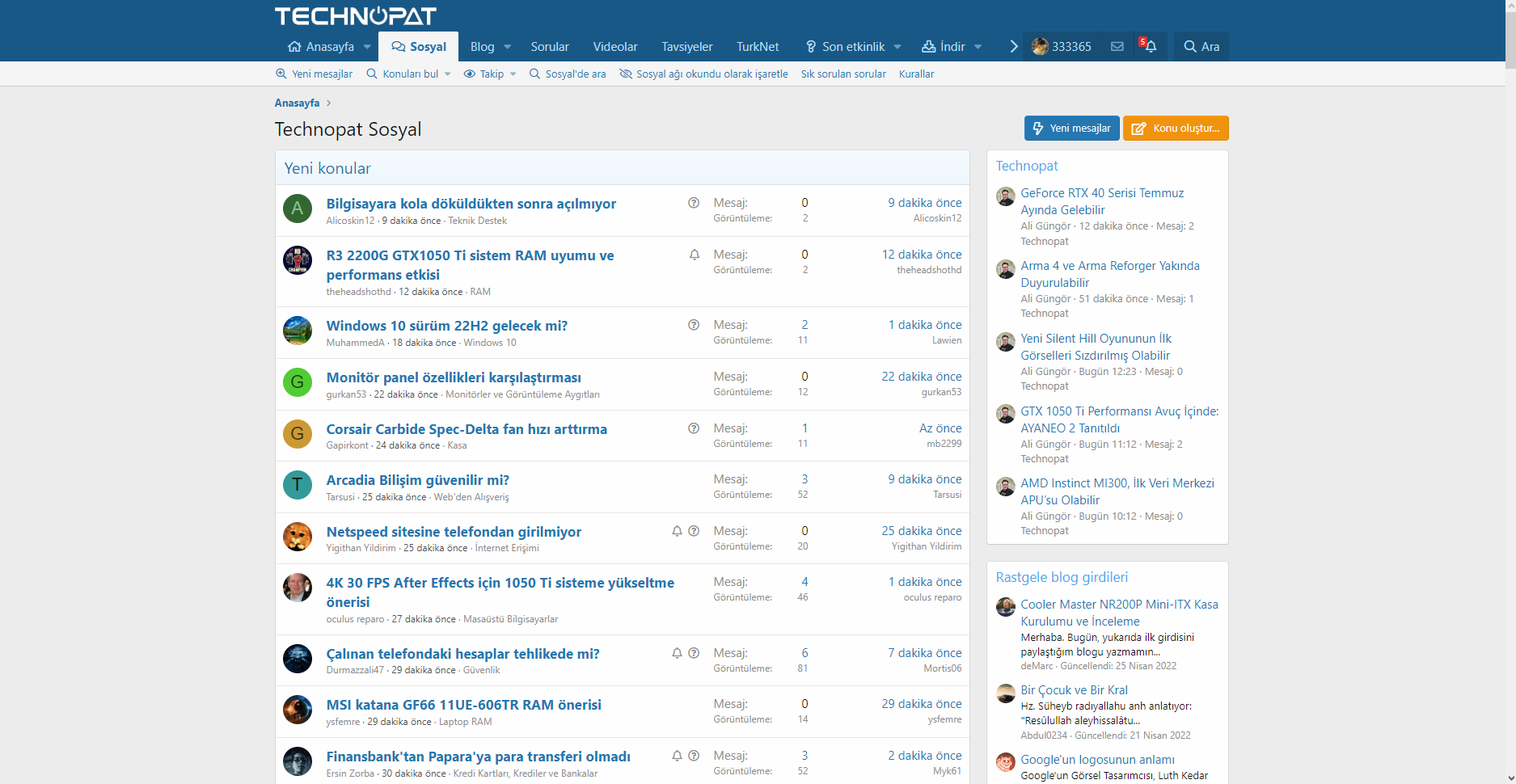Open 'Bir Çocuk ve Bir Kral' blog entry
The height and width of the screenshot is (784, 1516).
click(1074, 690)
